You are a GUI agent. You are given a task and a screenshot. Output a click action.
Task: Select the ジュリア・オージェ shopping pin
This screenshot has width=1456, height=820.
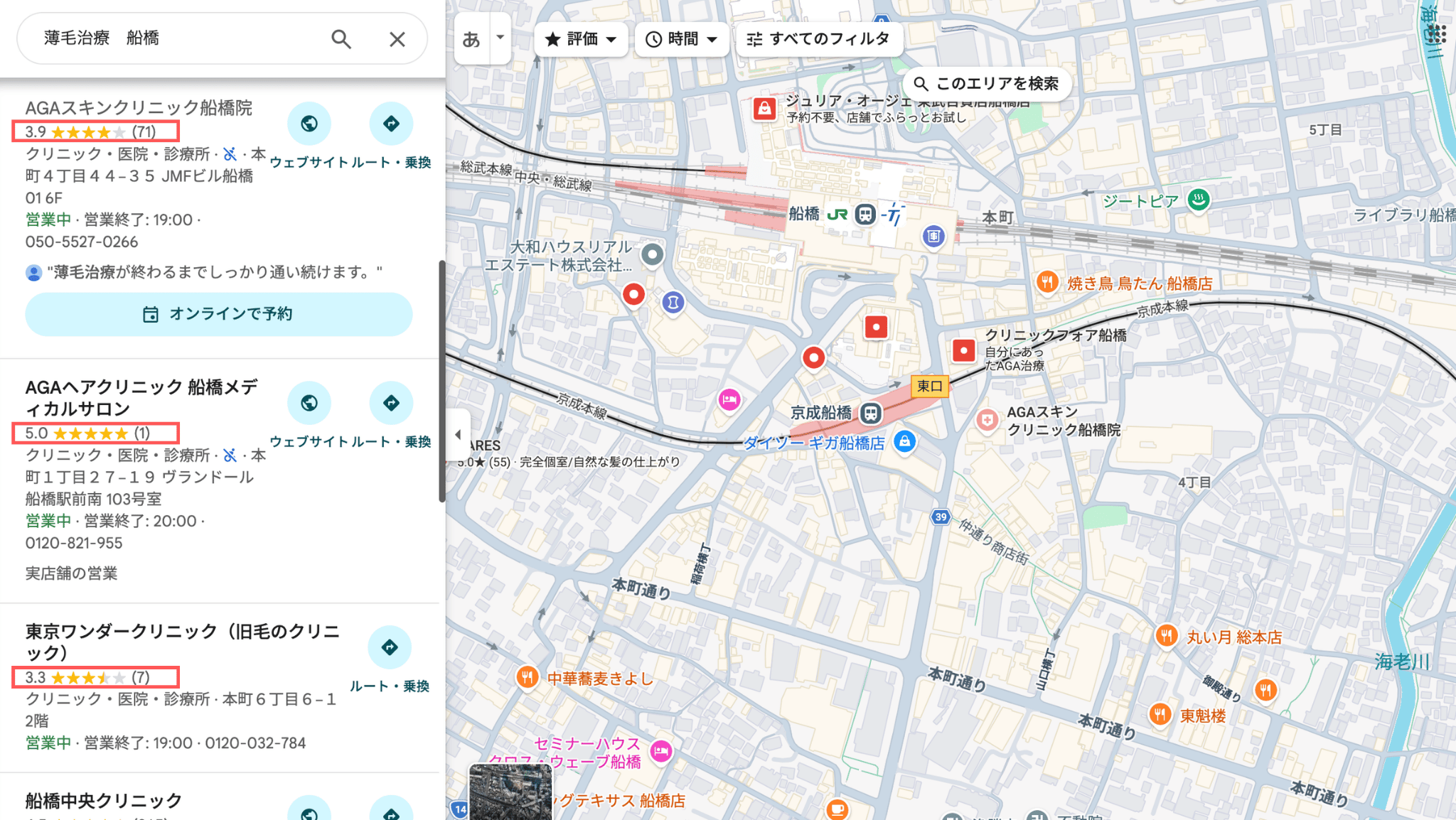(x=764, y=109)
